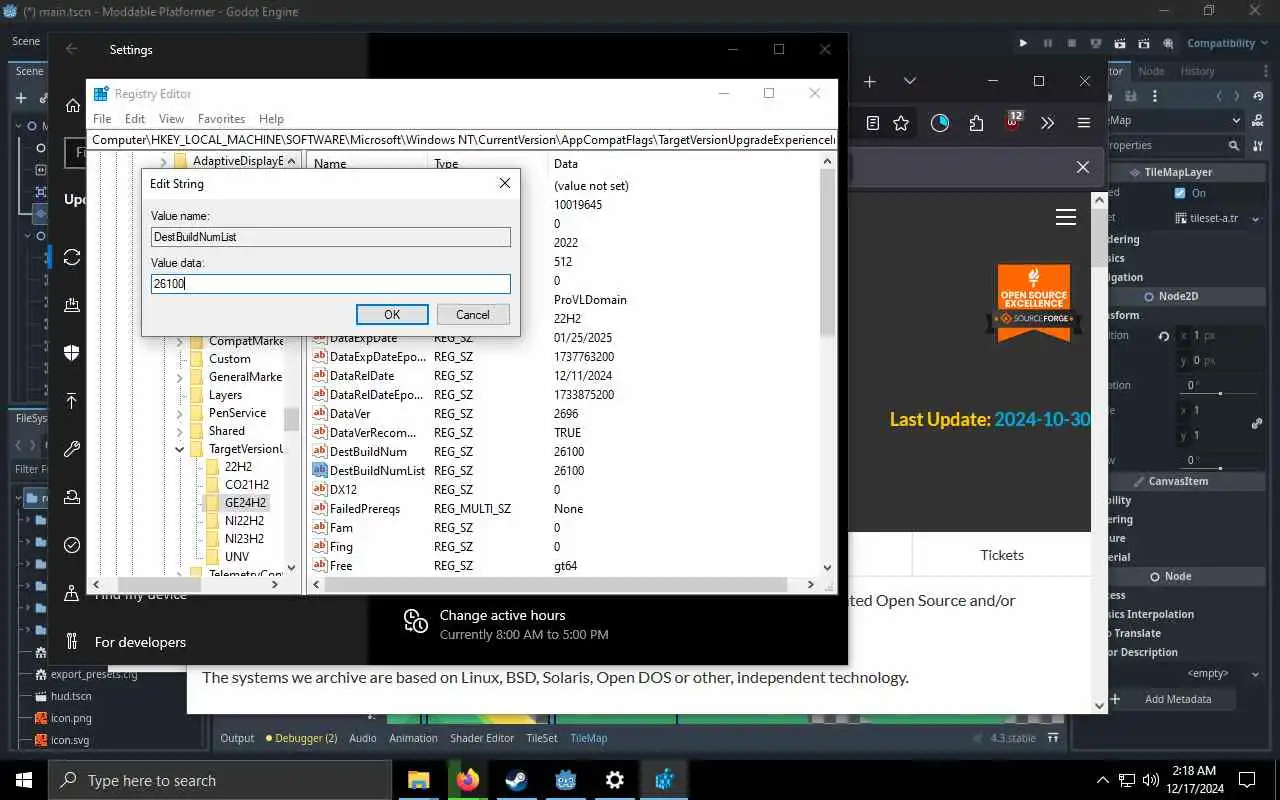Image resolution: width=1280 pixels, height=800 pixels.
Task: Open Registry Editor's File menu
Action: [x=102, y=118]
